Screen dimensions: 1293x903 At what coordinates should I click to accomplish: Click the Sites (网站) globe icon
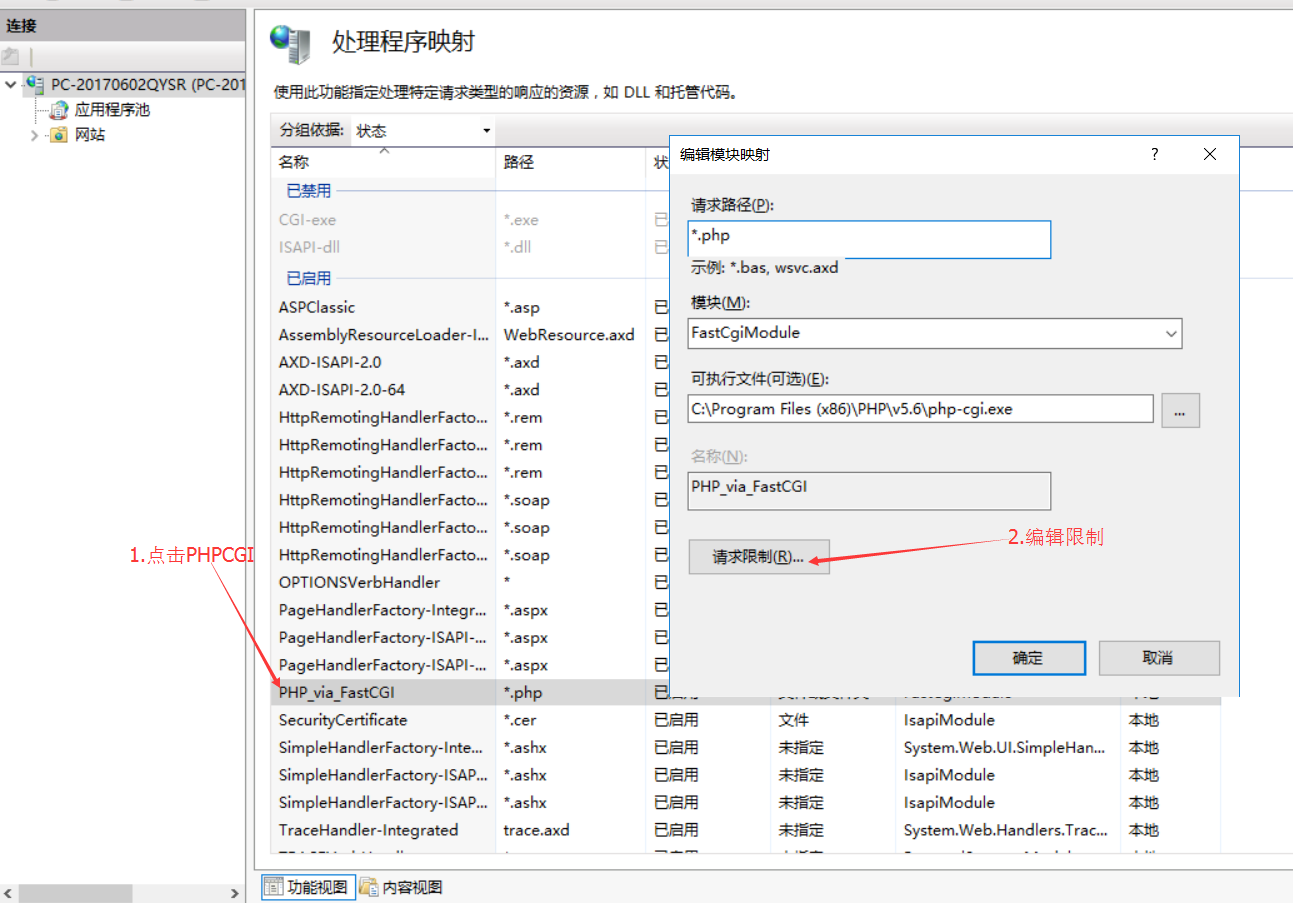pyautogui.click(x=59, y=135)
